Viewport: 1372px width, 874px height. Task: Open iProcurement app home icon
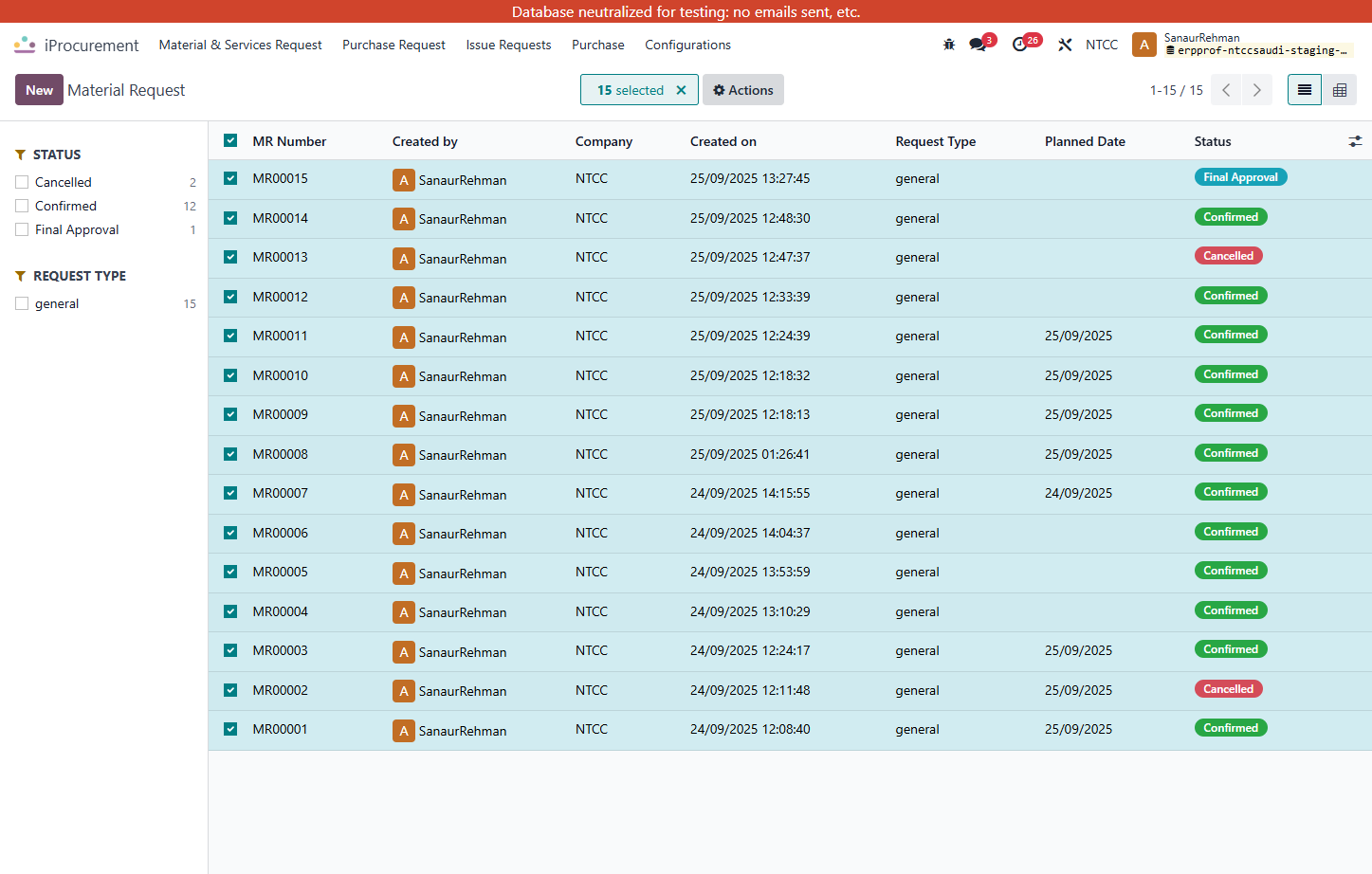[25, 45]
